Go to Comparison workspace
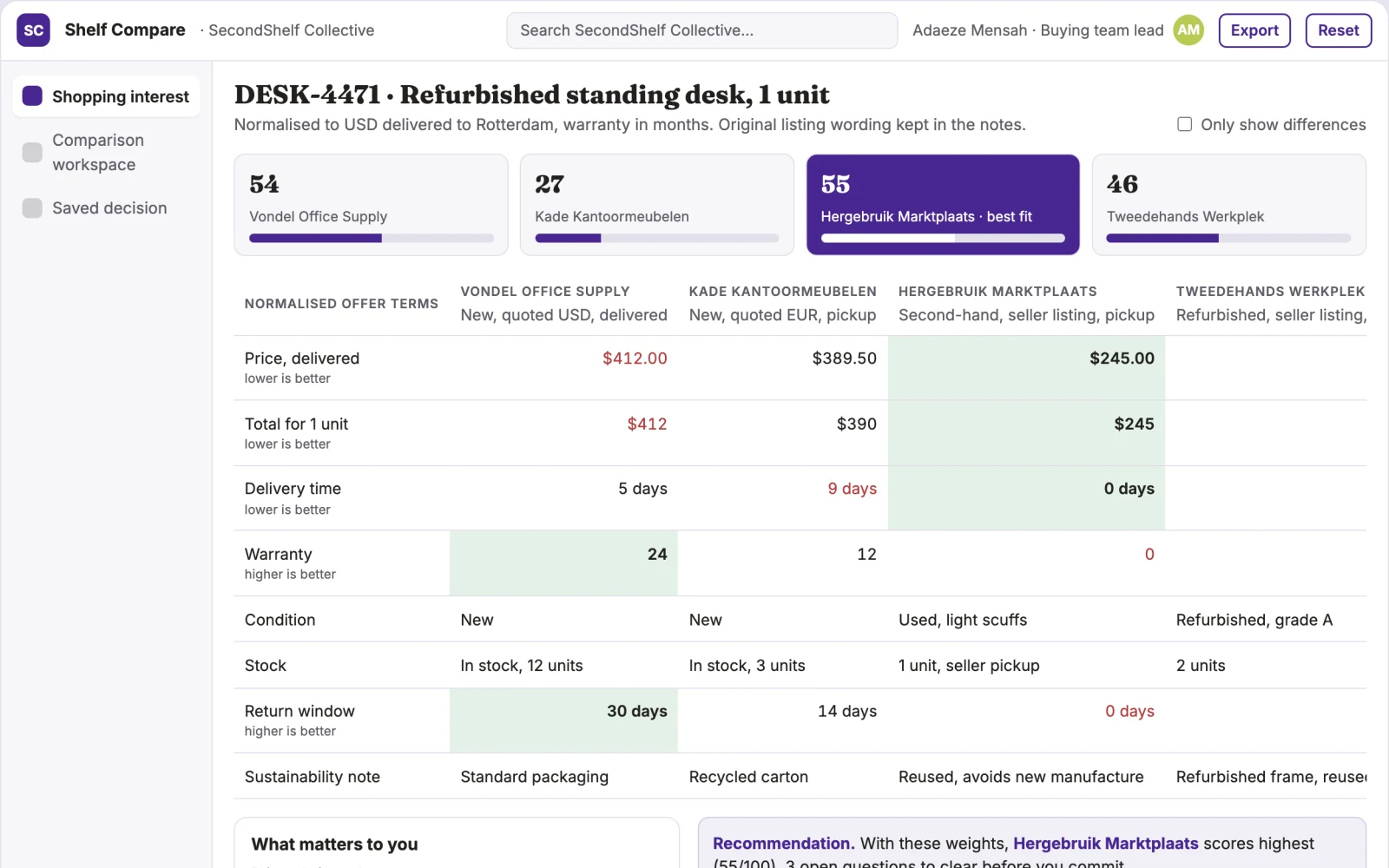The width and height of the screenshot is (1389, 868). tap(106, 152)
